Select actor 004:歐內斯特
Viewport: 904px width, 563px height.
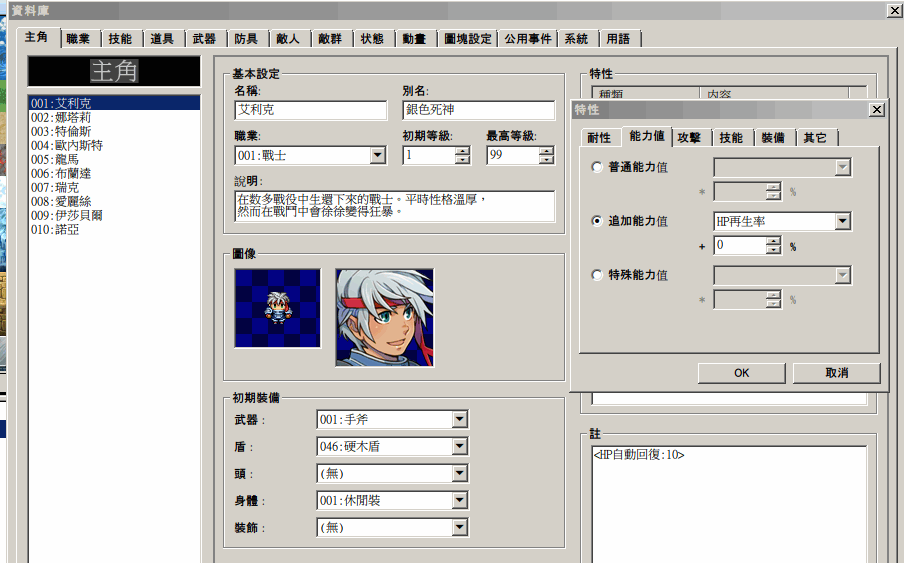click(114, 145)
